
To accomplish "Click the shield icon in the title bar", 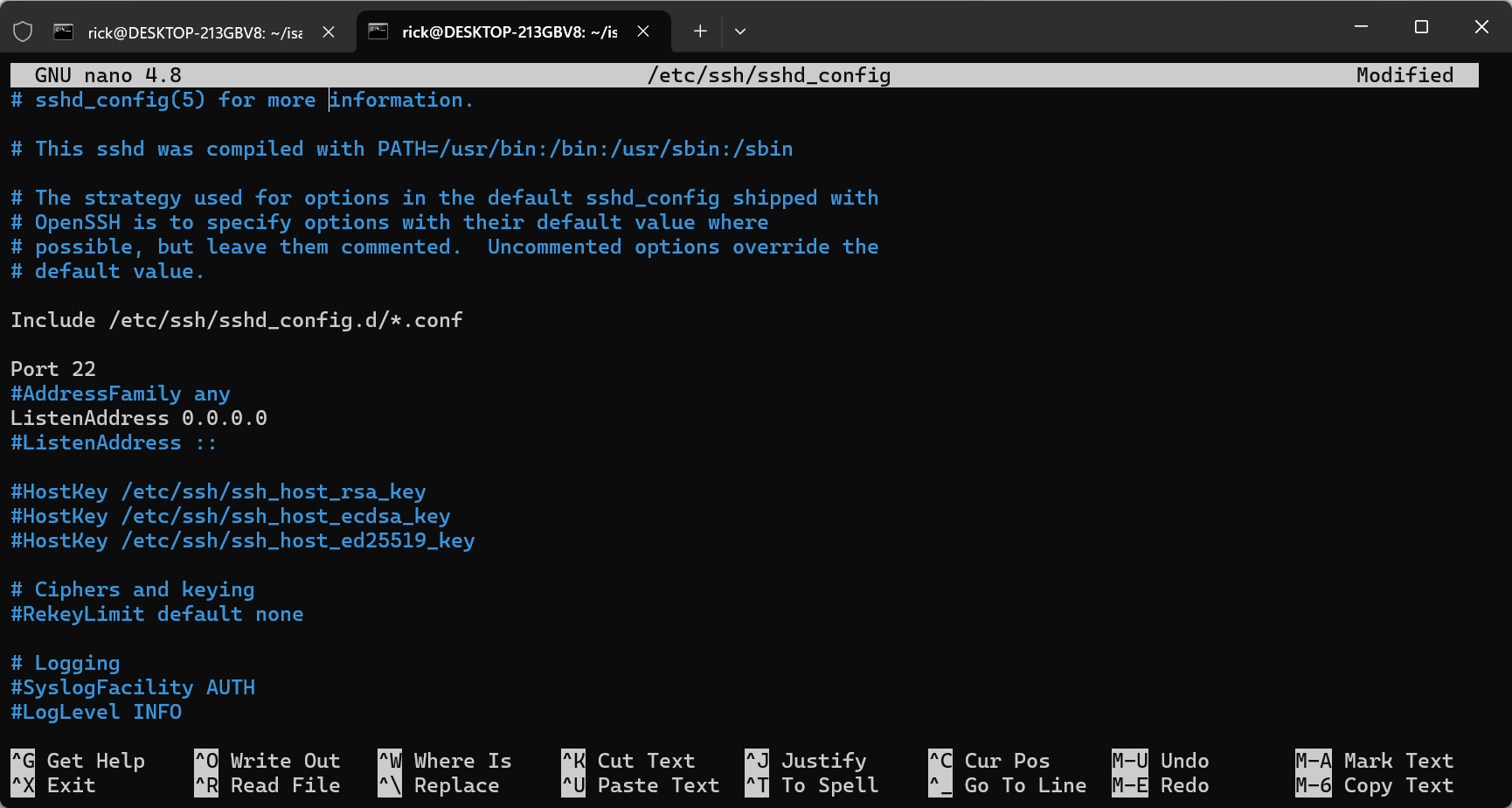I will (x=23, y=32).
